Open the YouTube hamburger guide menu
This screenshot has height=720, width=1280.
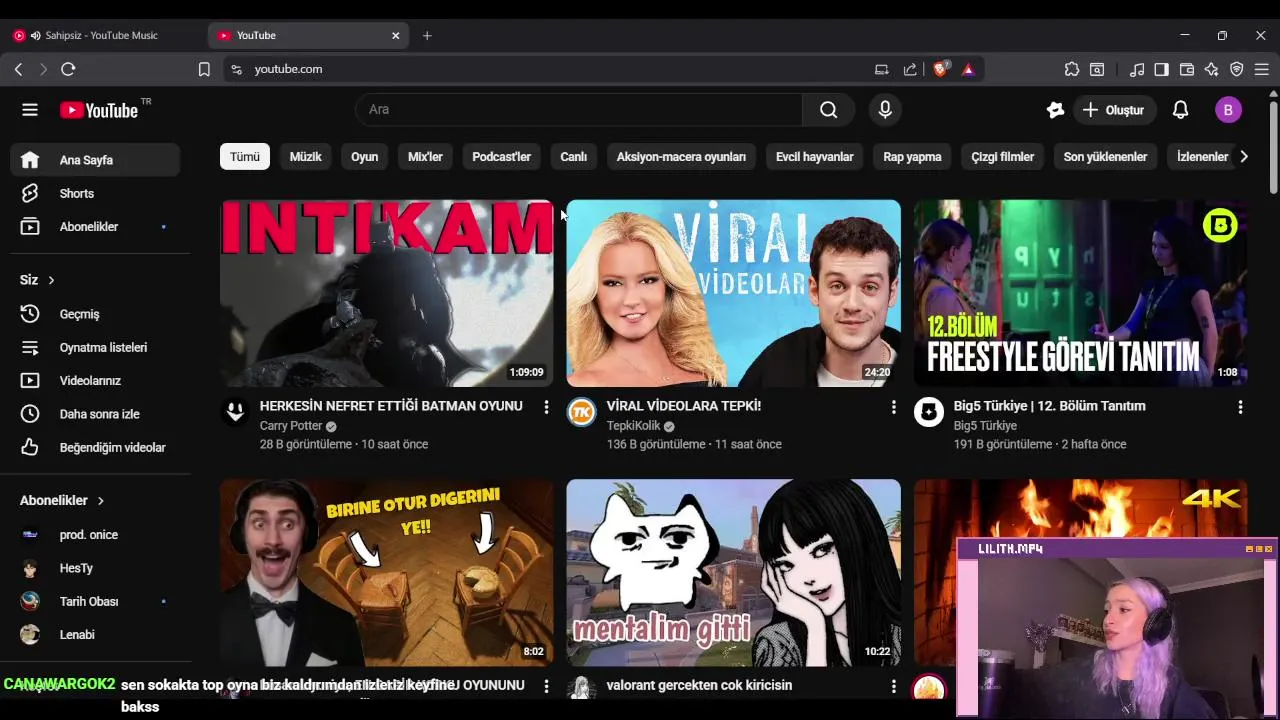[x=30, y=110]
